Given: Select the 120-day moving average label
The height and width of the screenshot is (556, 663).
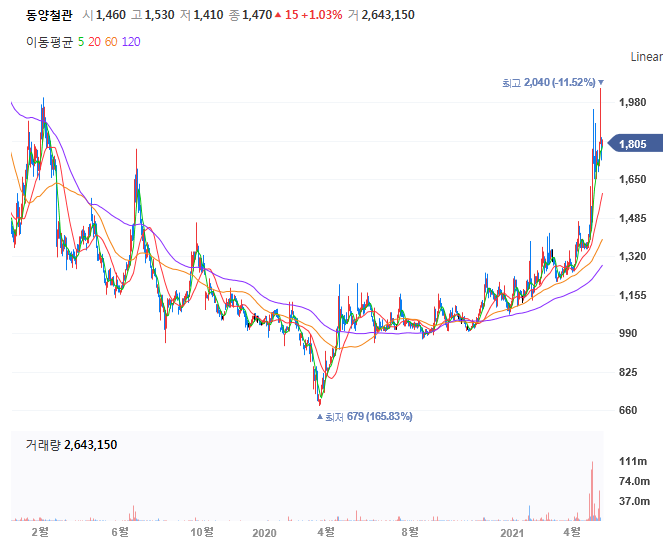Looking at the screenshot, I should pyautogui.click(x=131, y=42).
